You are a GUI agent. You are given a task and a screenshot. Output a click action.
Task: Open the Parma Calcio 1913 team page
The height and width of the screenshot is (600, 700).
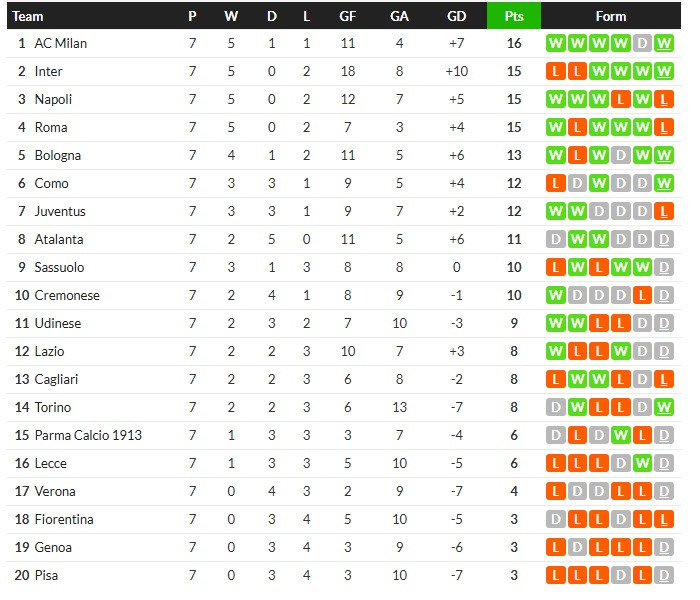click(x=88, y=436)
